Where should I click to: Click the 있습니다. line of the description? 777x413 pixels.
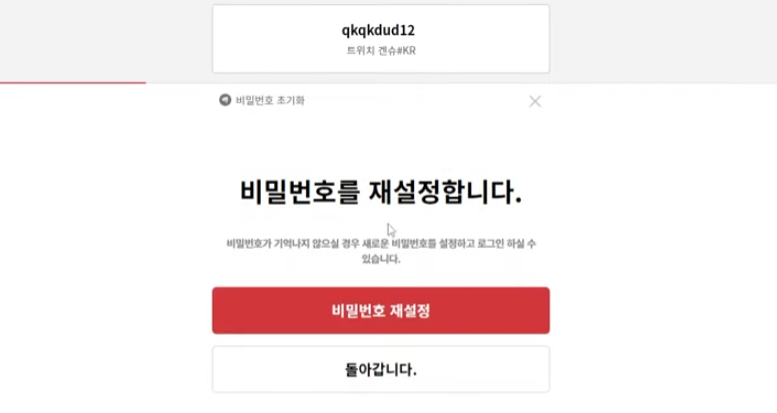click(x=381, y=259)
